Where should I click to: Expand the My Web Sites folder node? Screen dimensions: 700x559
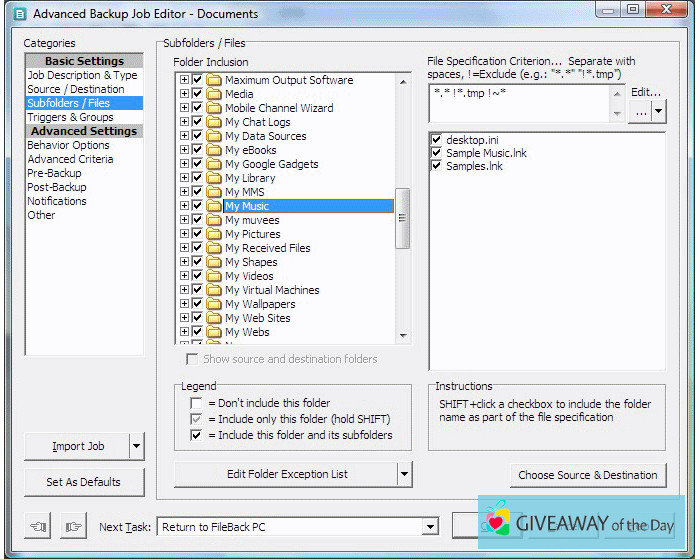pos(184,318)
